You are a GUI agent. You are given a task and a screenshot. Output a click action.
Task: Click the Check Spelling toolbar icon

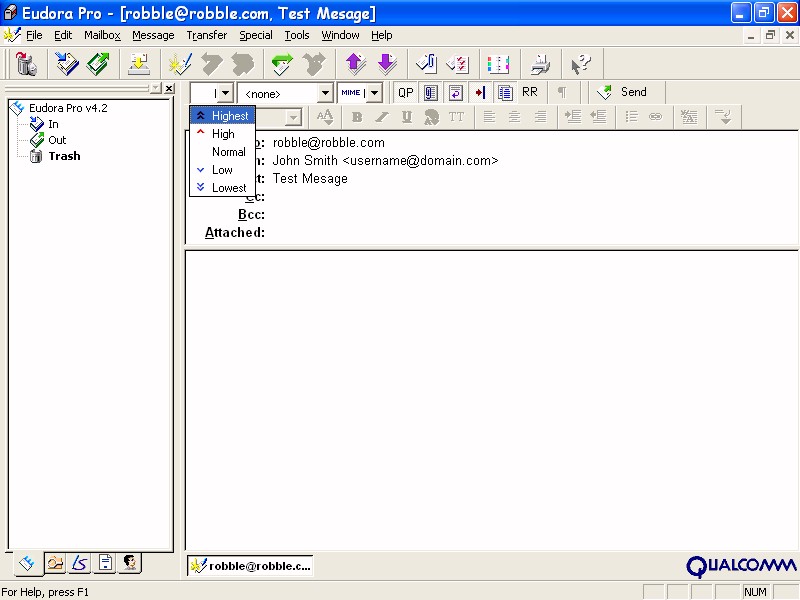click(x=458, y=64)
